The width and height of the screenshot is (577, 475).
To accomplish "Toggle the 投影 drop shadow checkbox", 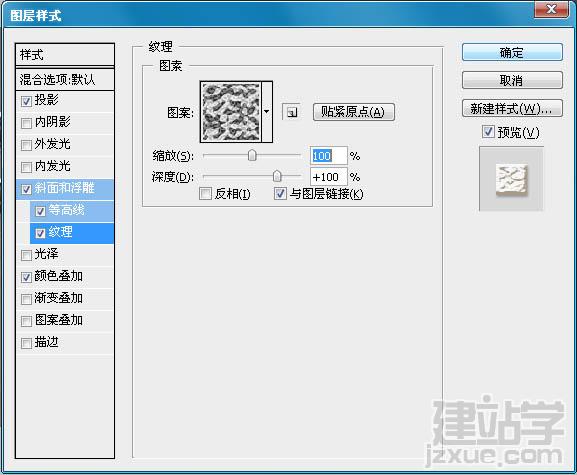I will 26,100.
